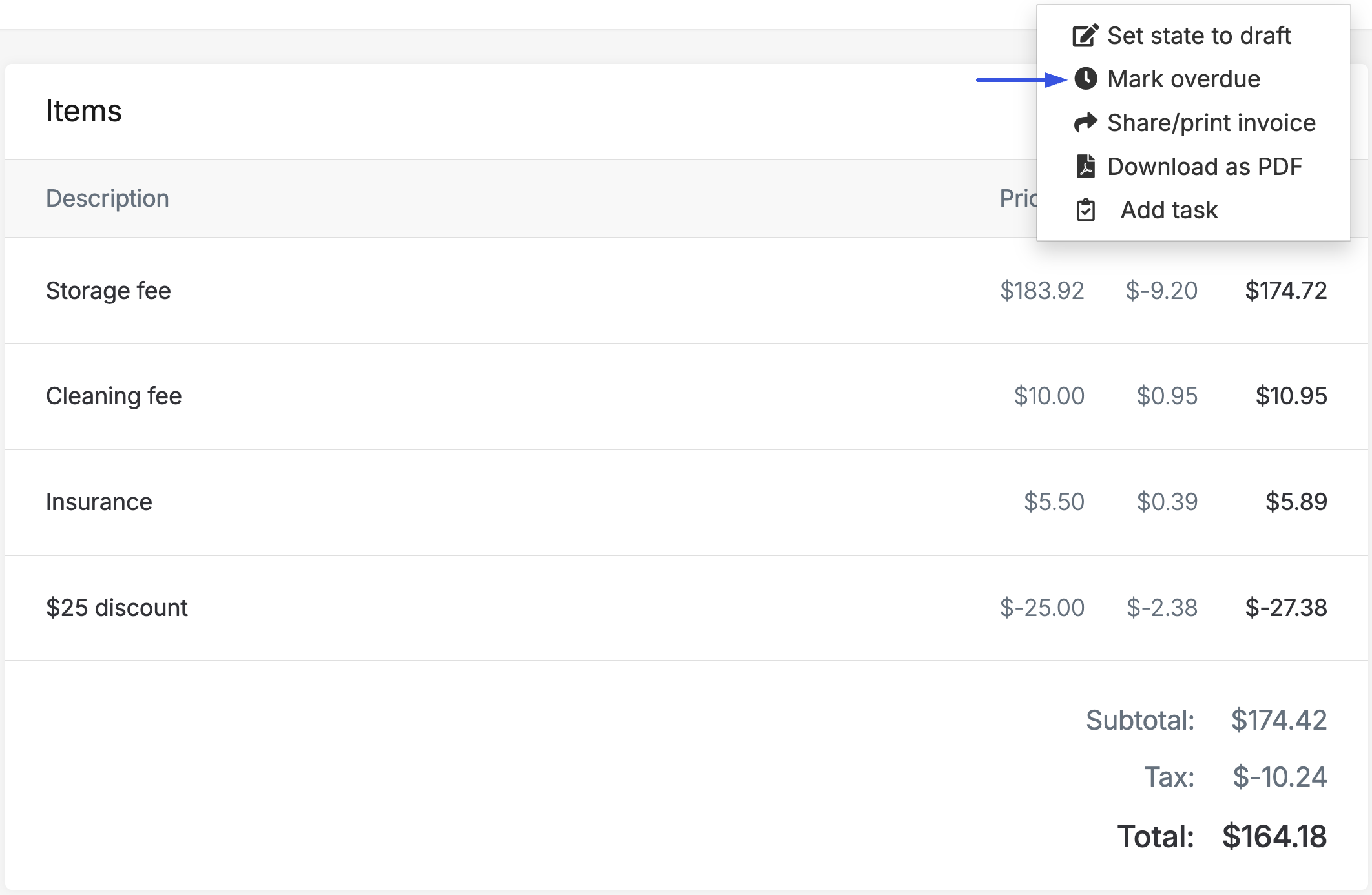Click the $174.72 storage fee total
The height and width of the screenshot is (895, 1372).
click(1286, 291)
